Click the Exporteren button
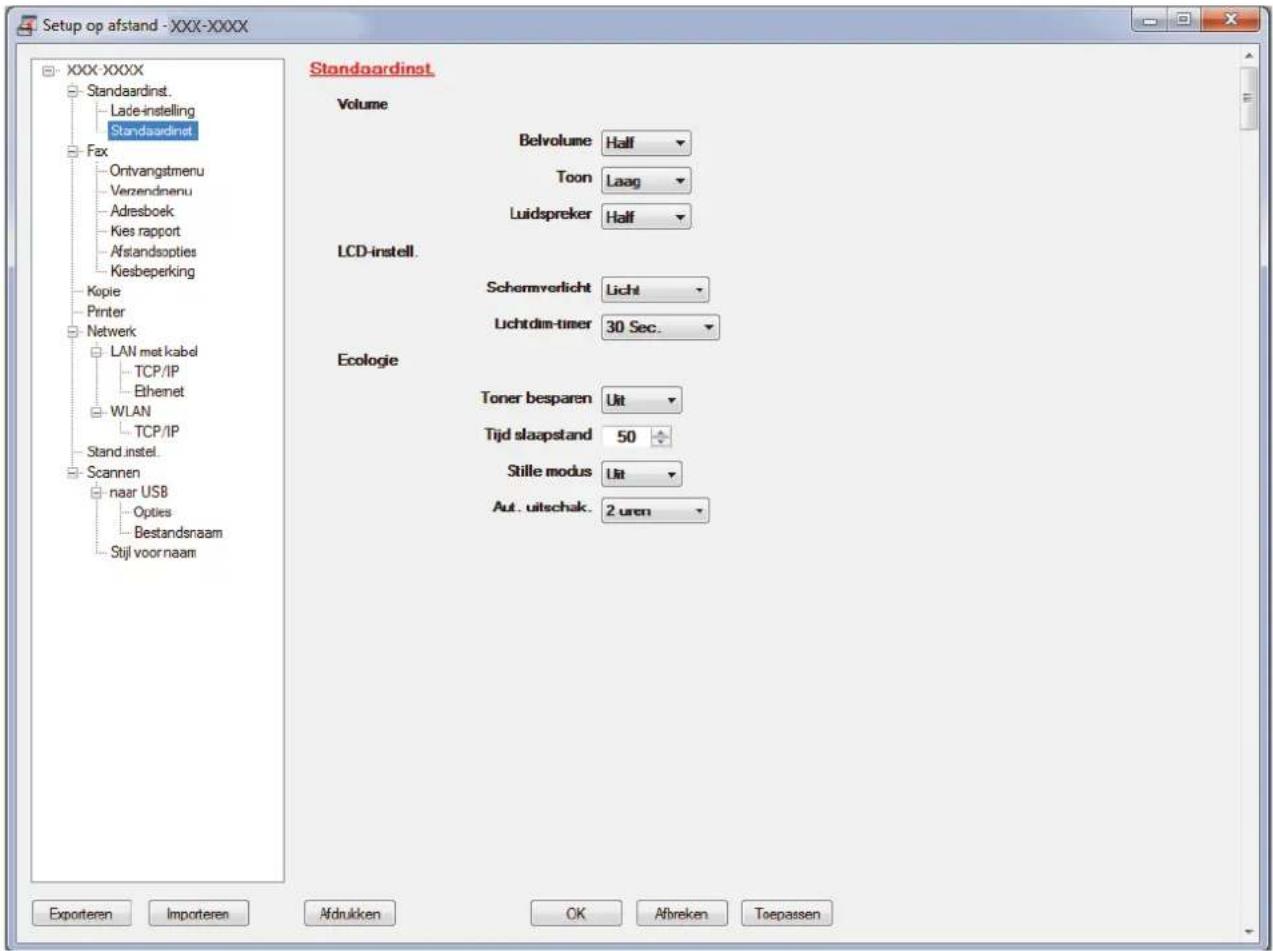 pos(83,913)
